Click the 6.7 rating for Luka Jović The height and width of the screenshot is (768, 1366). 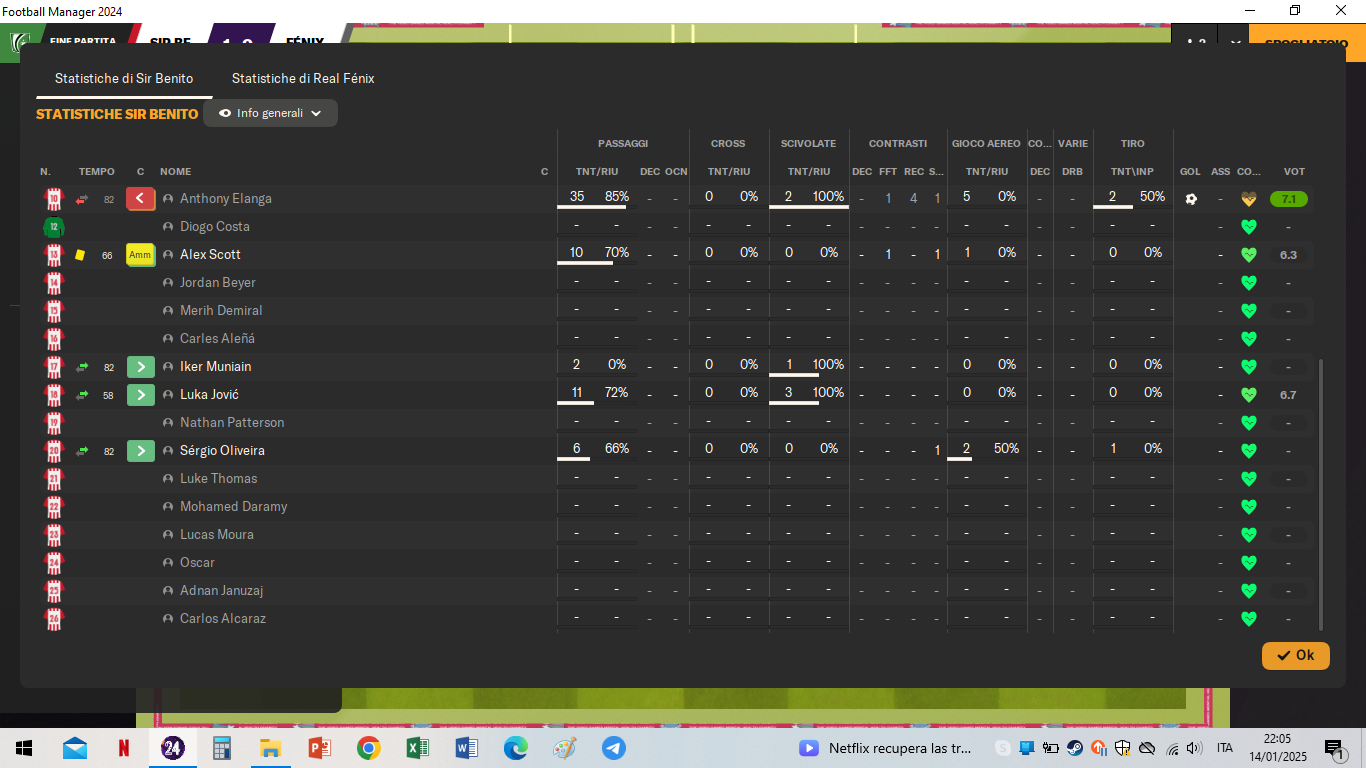coord(1288,395)
